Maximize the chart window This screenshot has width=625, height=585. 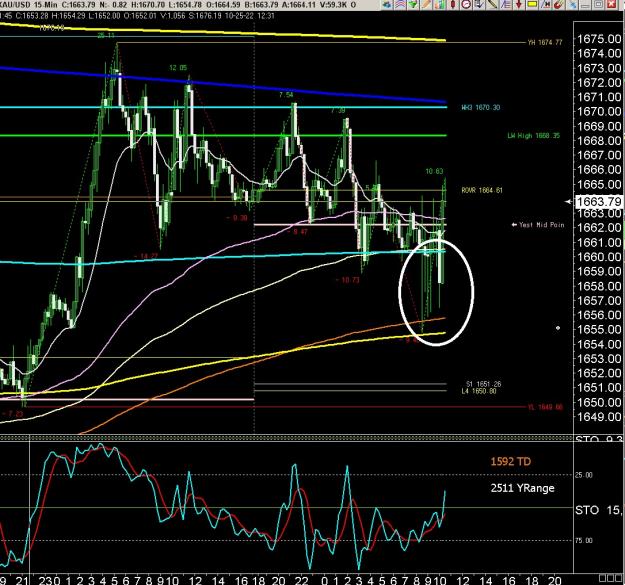598,4
